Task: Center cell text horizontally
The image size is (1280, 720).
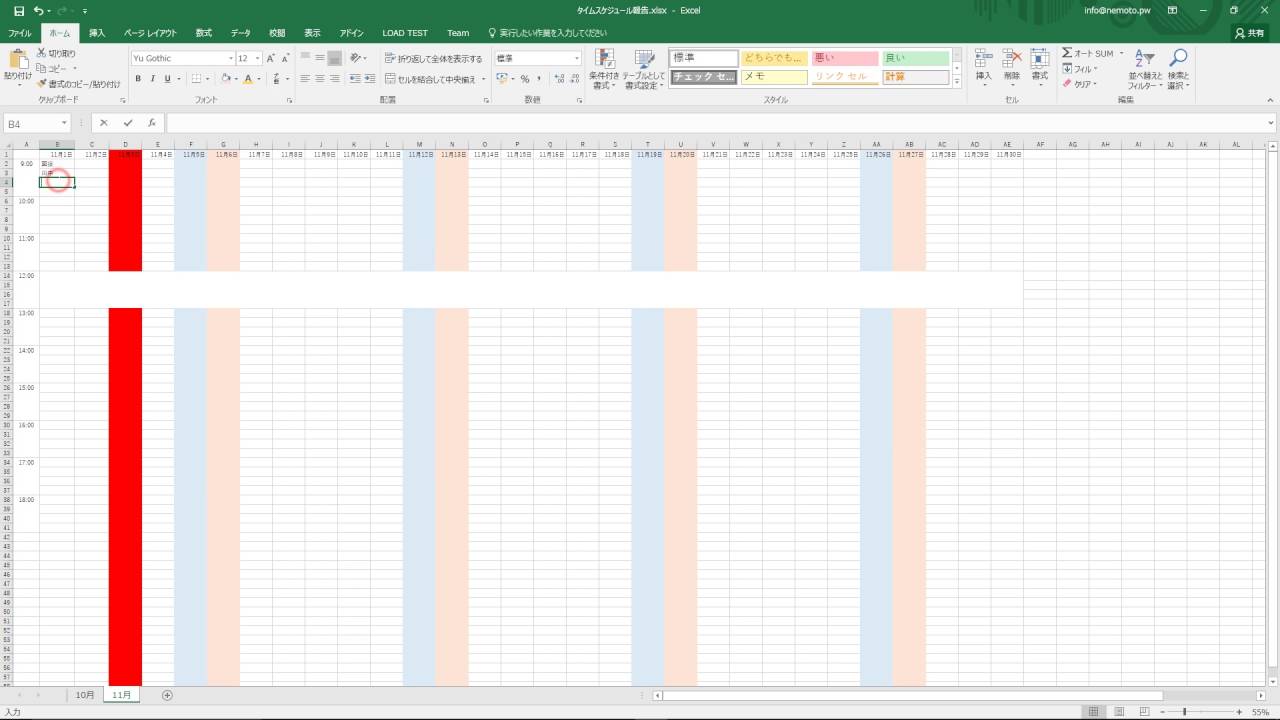Action: point(320,78)
